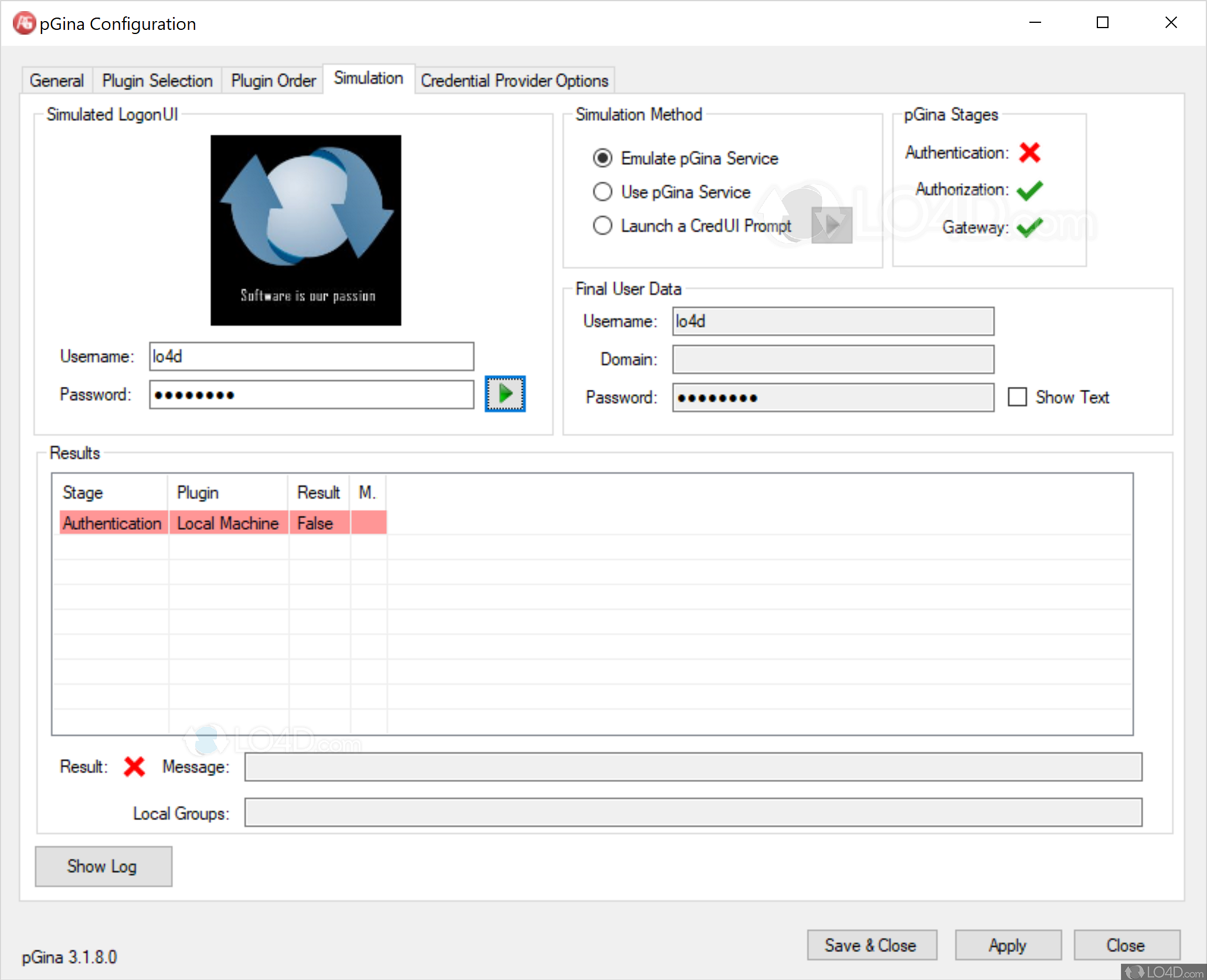This screenshot has height=980, width=1207.
Task: Click the grayed CredUI launch play icon
Action: (x=831, y=224)
